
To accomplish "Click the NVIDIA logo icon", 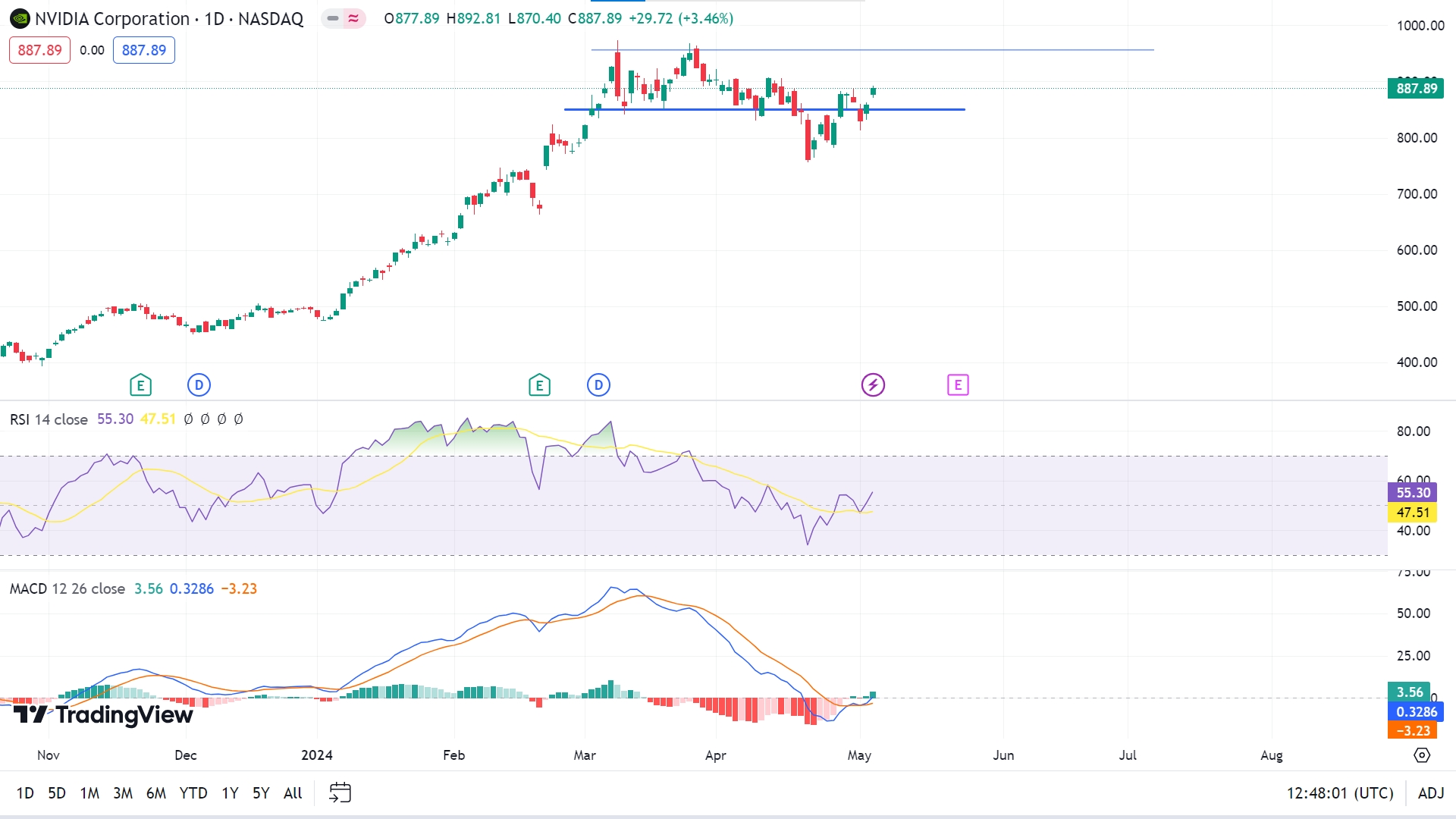I will [20, 19].
